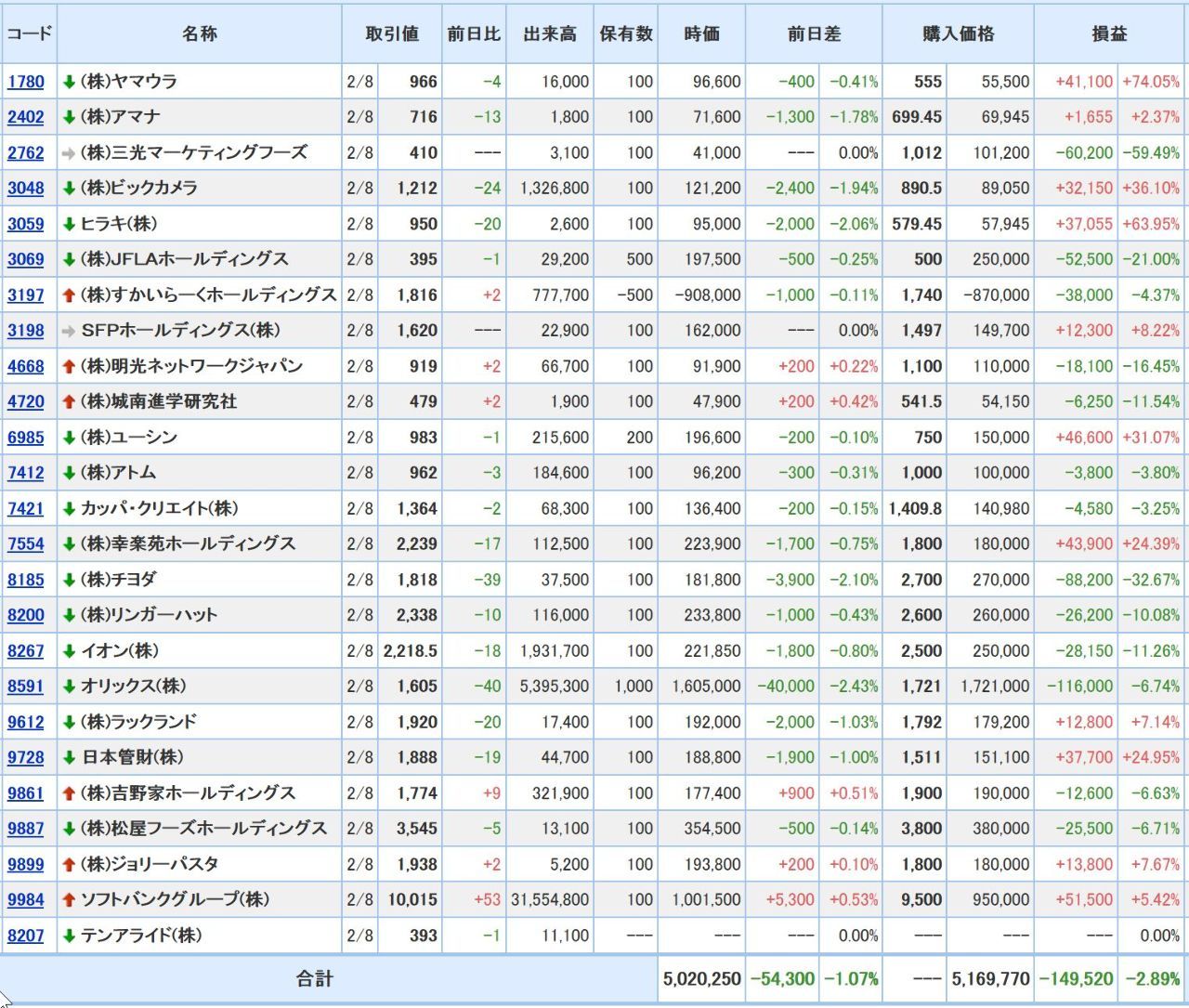Screen dimensions: 1189x1008
Task: Open stock code link 7412
Action: pyautogui.click(x=26, y=473)
